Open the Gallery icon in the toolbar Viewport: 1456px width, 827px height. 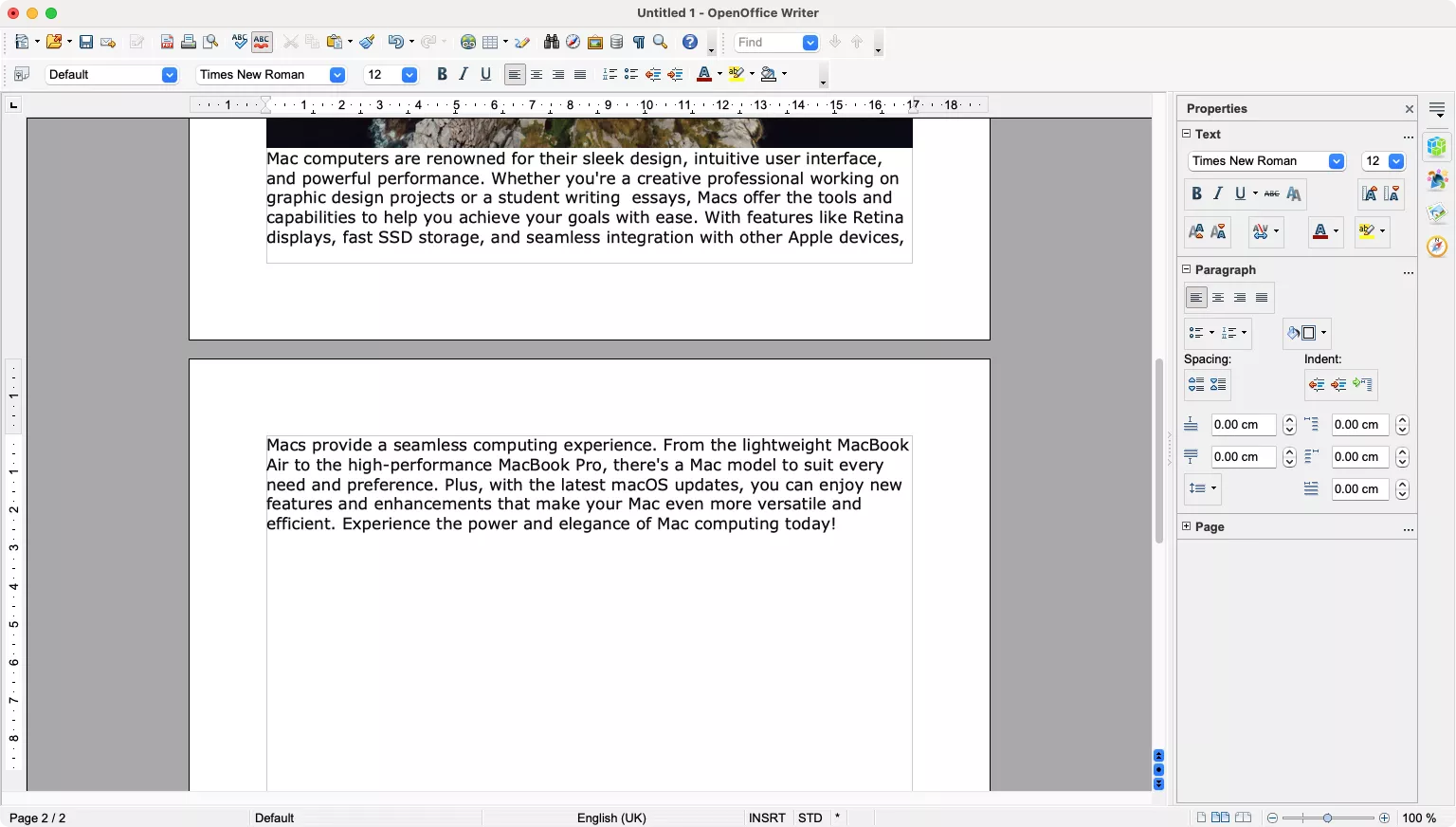coord(594,42)
